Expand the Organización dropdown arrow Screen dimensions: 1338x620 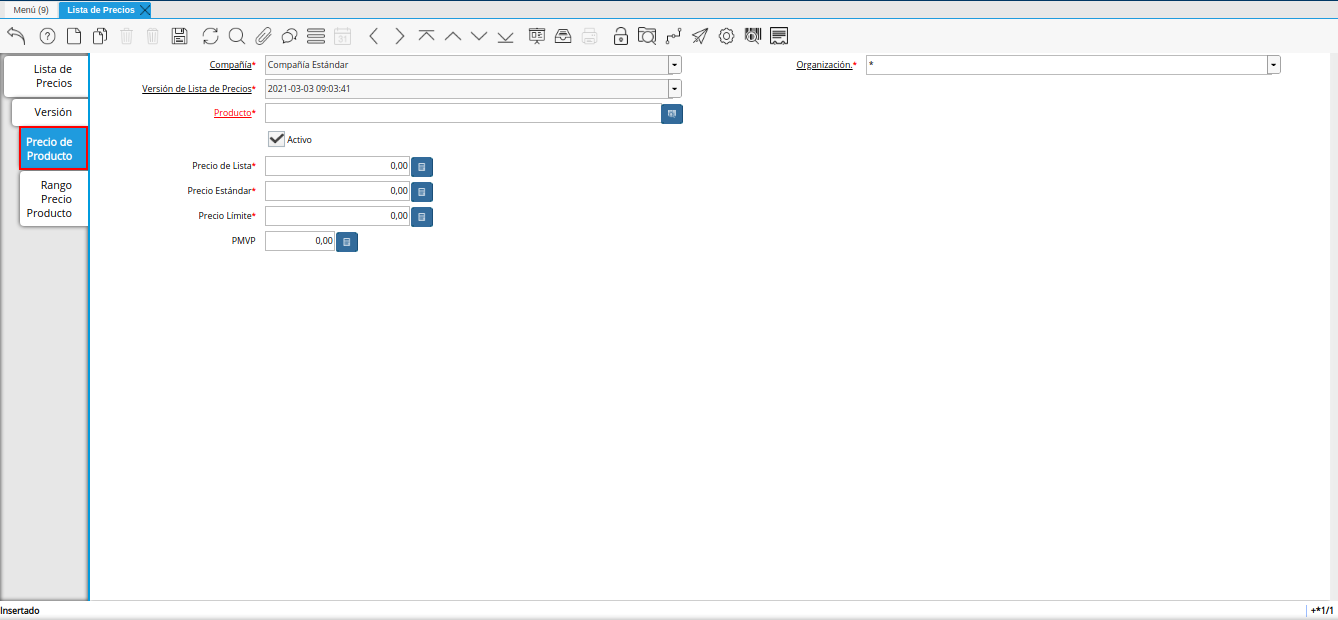[1274, 64]
